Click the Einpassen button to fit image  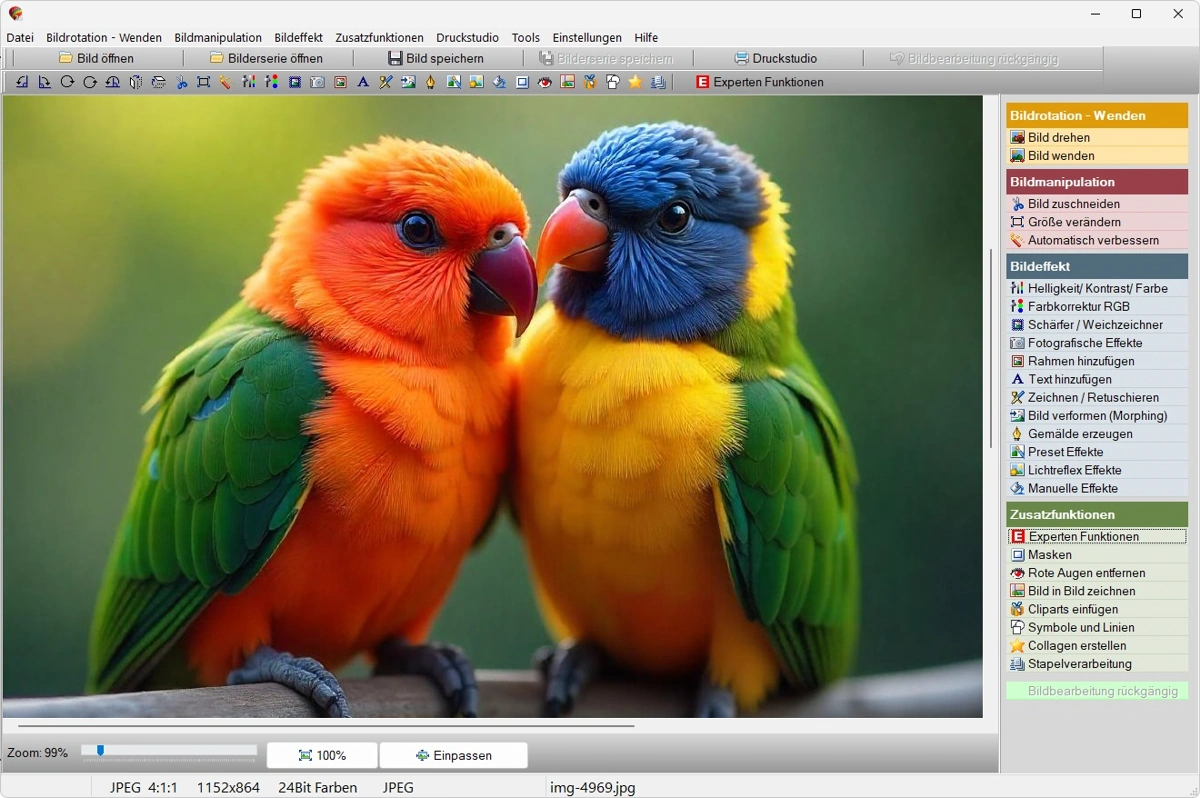point(453,755)
